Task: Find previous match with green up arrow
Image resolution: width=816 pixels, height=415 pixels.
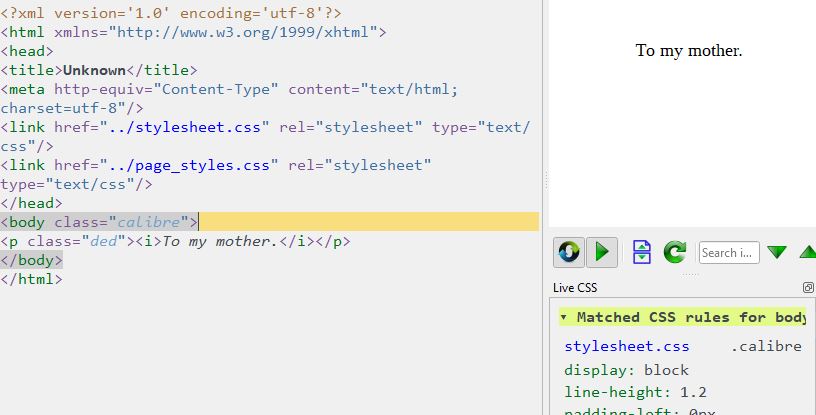Action: tap(808, 253)
